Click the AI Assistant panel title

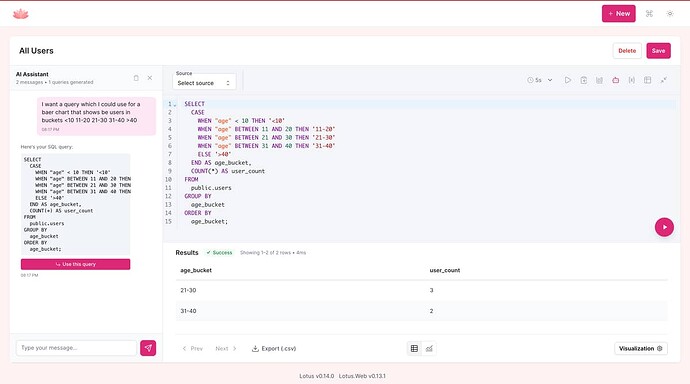pyautogui.click(x=32, y=74)
